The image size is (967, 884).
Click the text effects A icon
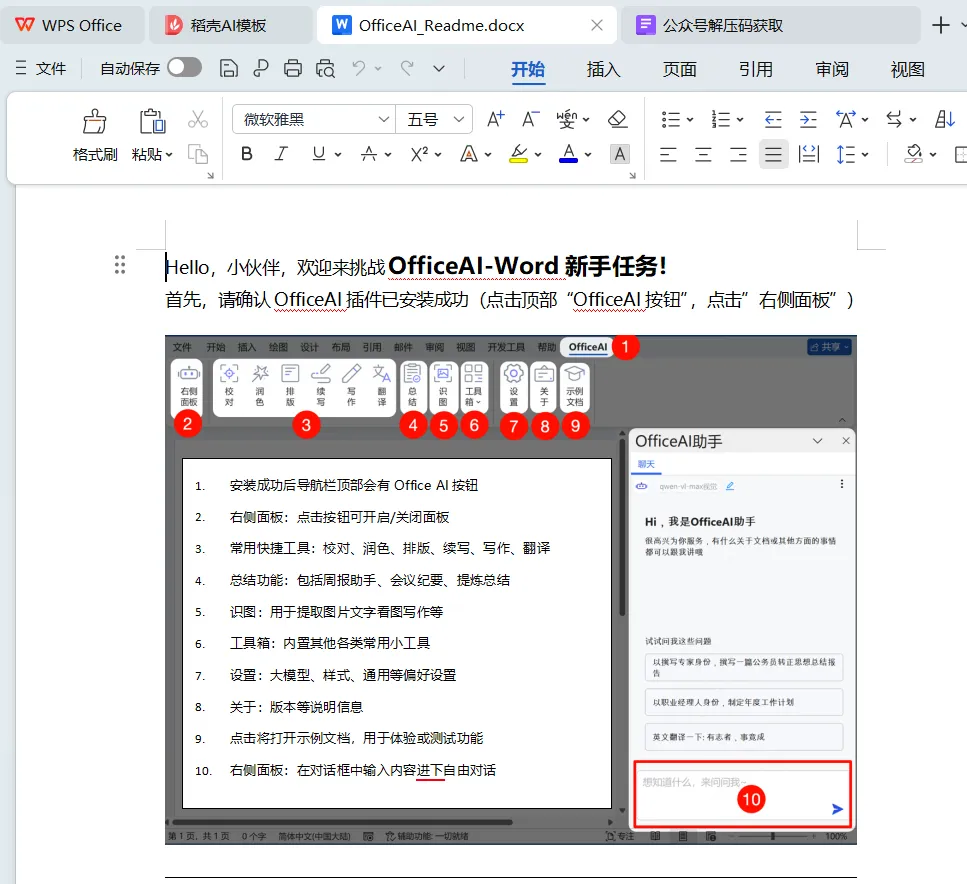point(469,154)
